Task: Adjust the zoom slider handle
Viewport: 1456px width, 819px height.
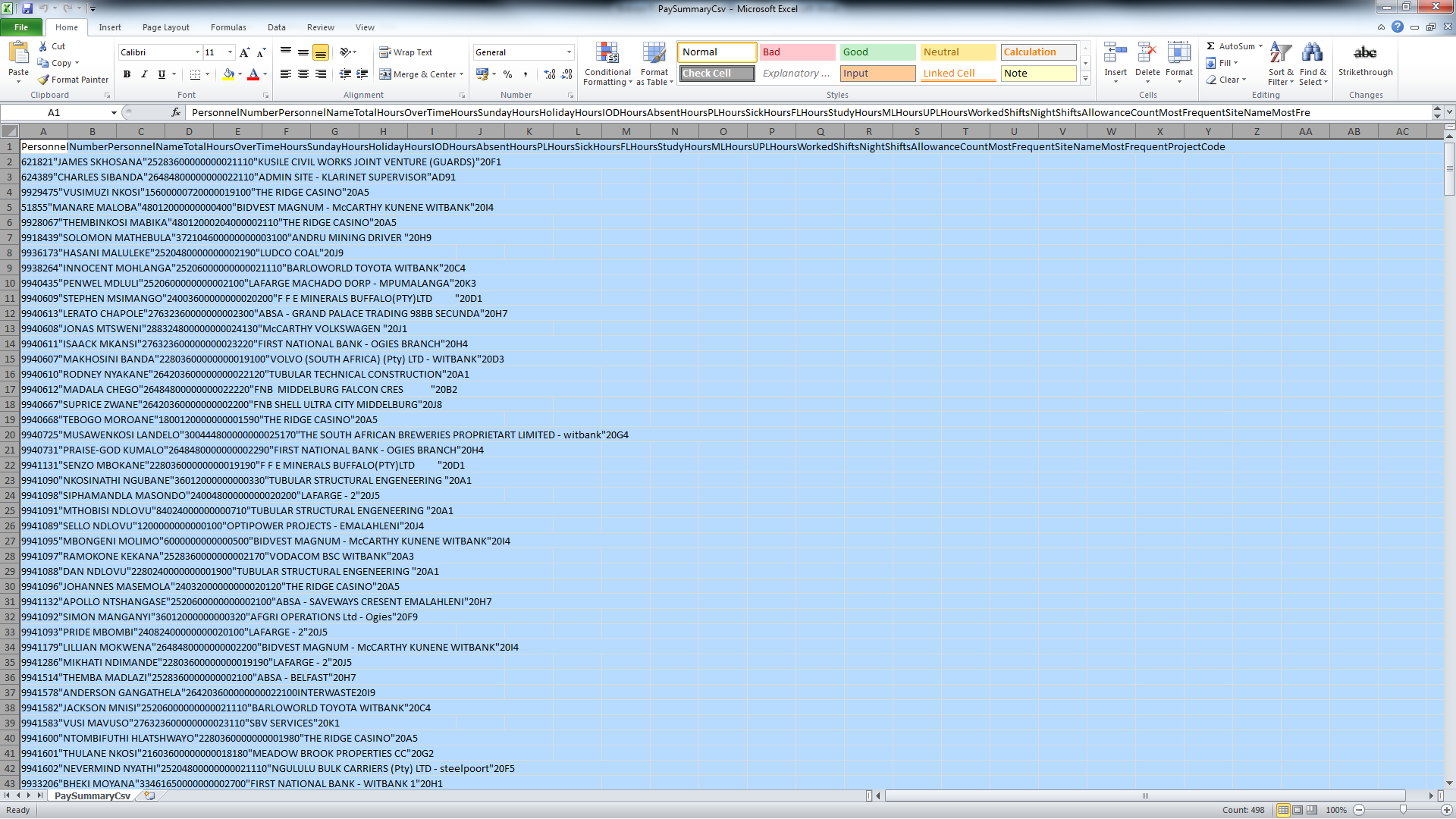Action: point(1403,810)
